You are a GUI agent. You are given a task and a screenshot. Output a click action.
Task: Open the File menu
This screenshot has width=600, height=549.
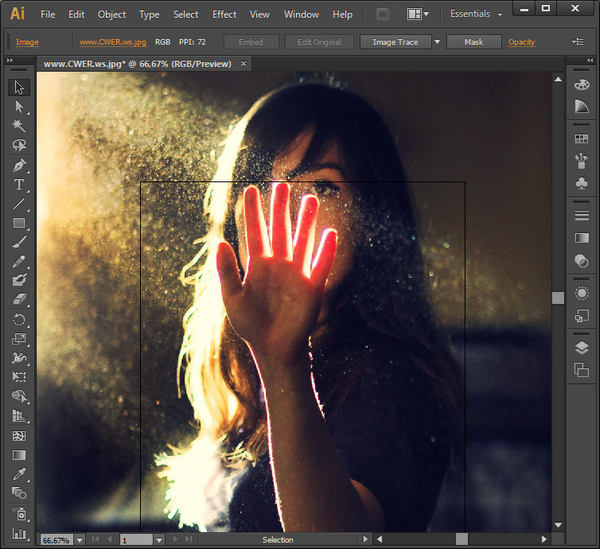tap(48, 15)
